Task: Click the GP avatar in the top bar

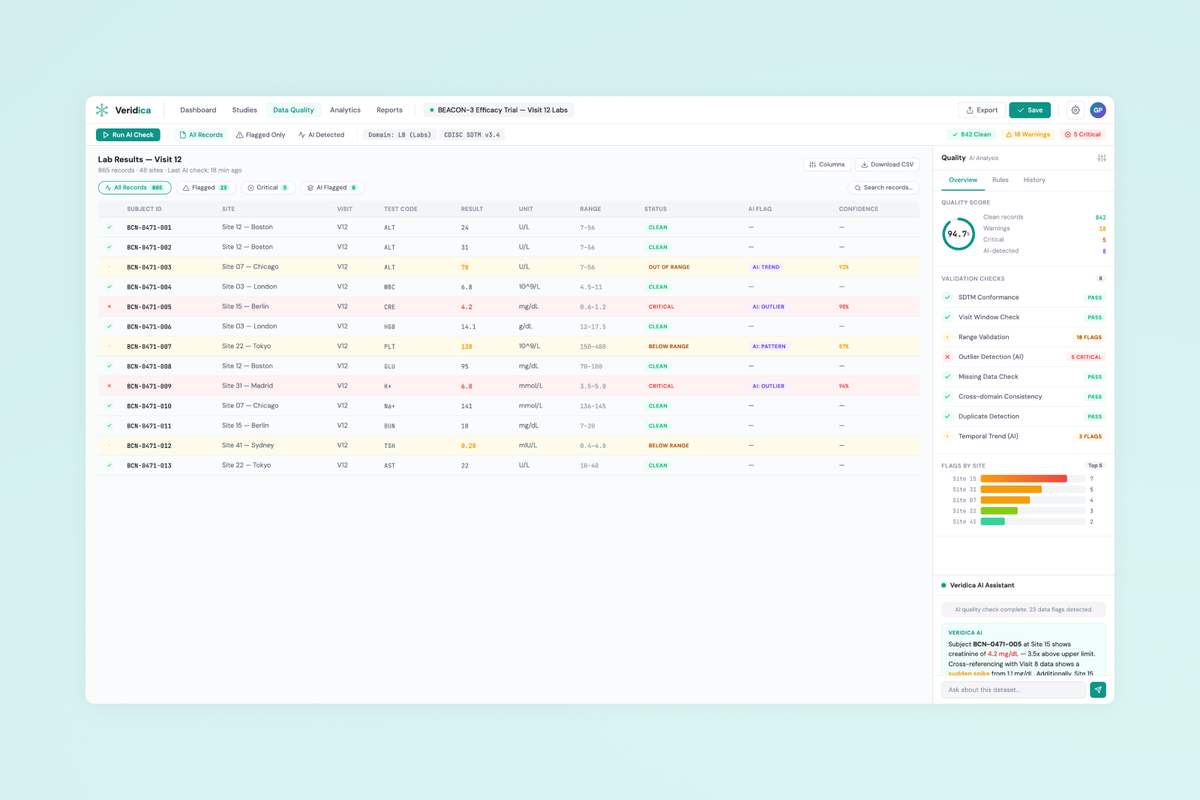Action: [x=1097, y=110]
